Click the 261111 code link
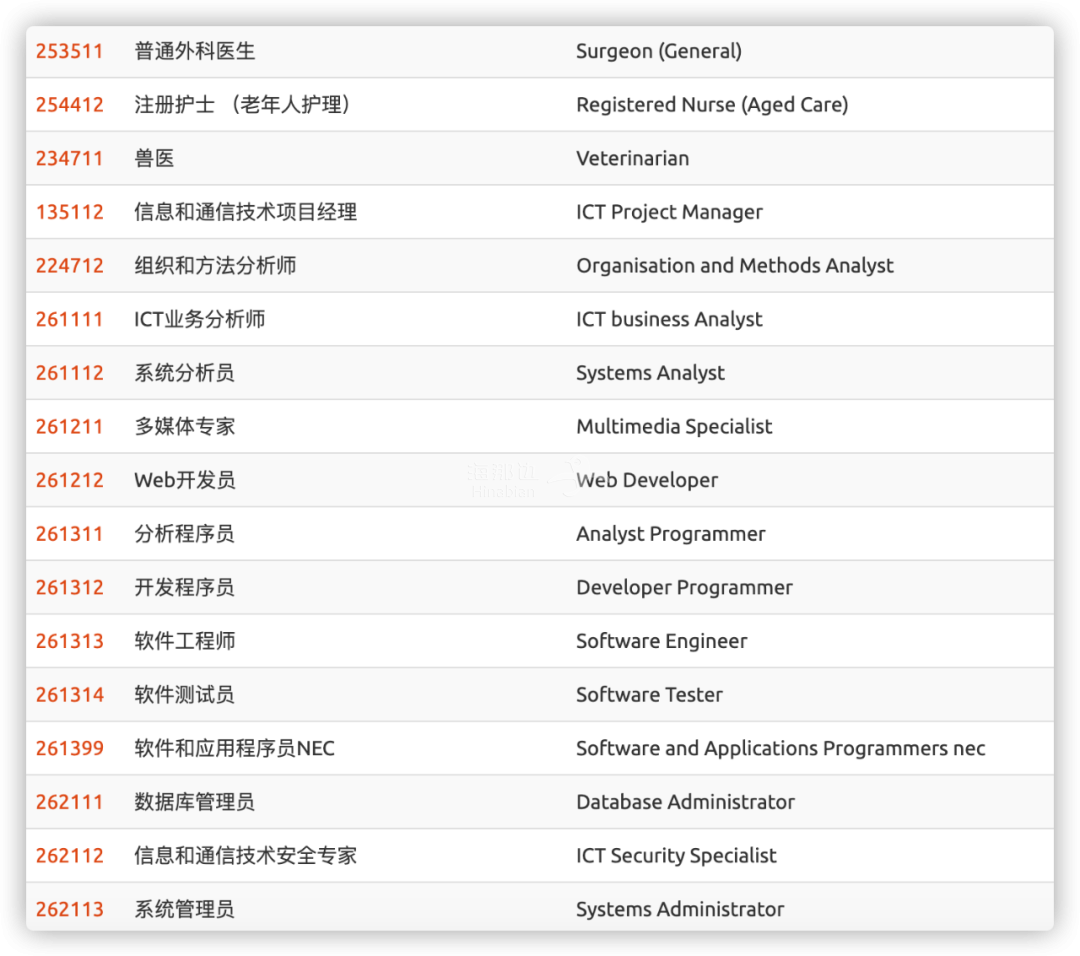Image resolution: width=1080 pixels, height=956 pixels. click(x=70, y=319)
